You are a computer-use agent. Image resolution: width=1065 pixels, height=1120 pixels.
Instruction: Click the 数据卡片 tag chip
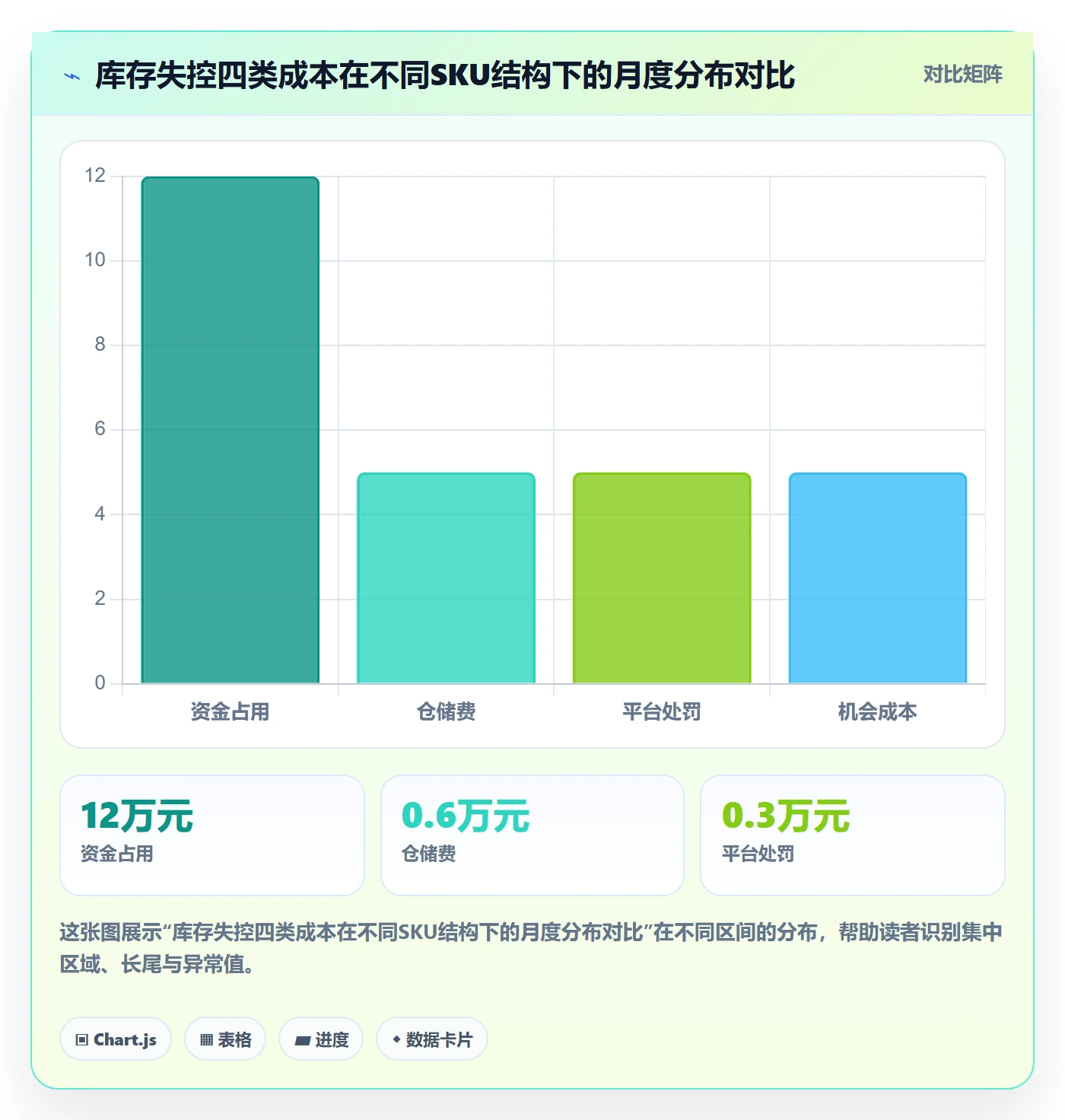432,1039
